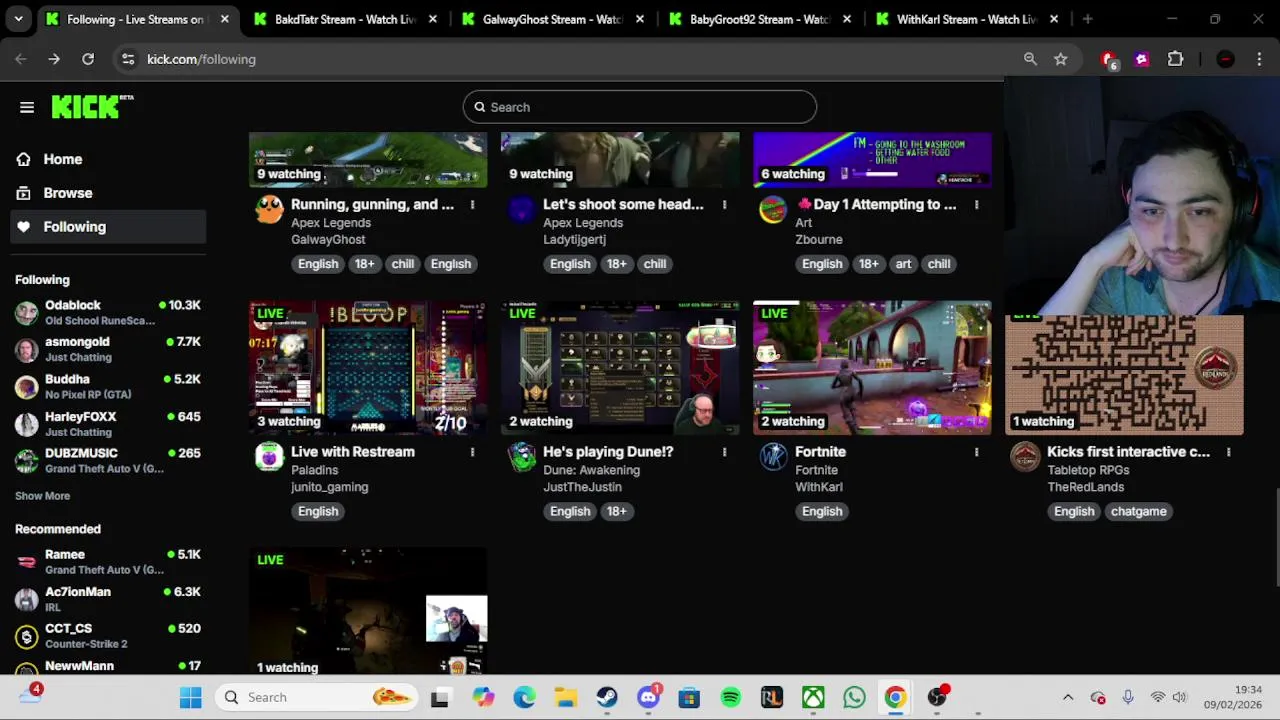Viewport: 1280px width, 720px height.
Task: Open the Xbox app from the taskbar
Action: pos(813,697)
